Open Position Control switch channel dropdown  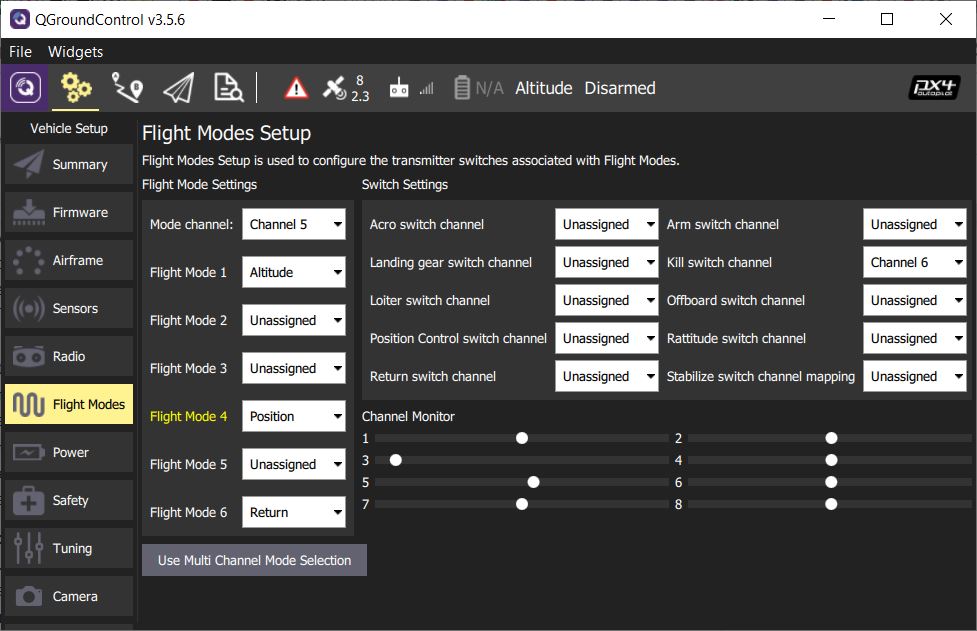606,338
